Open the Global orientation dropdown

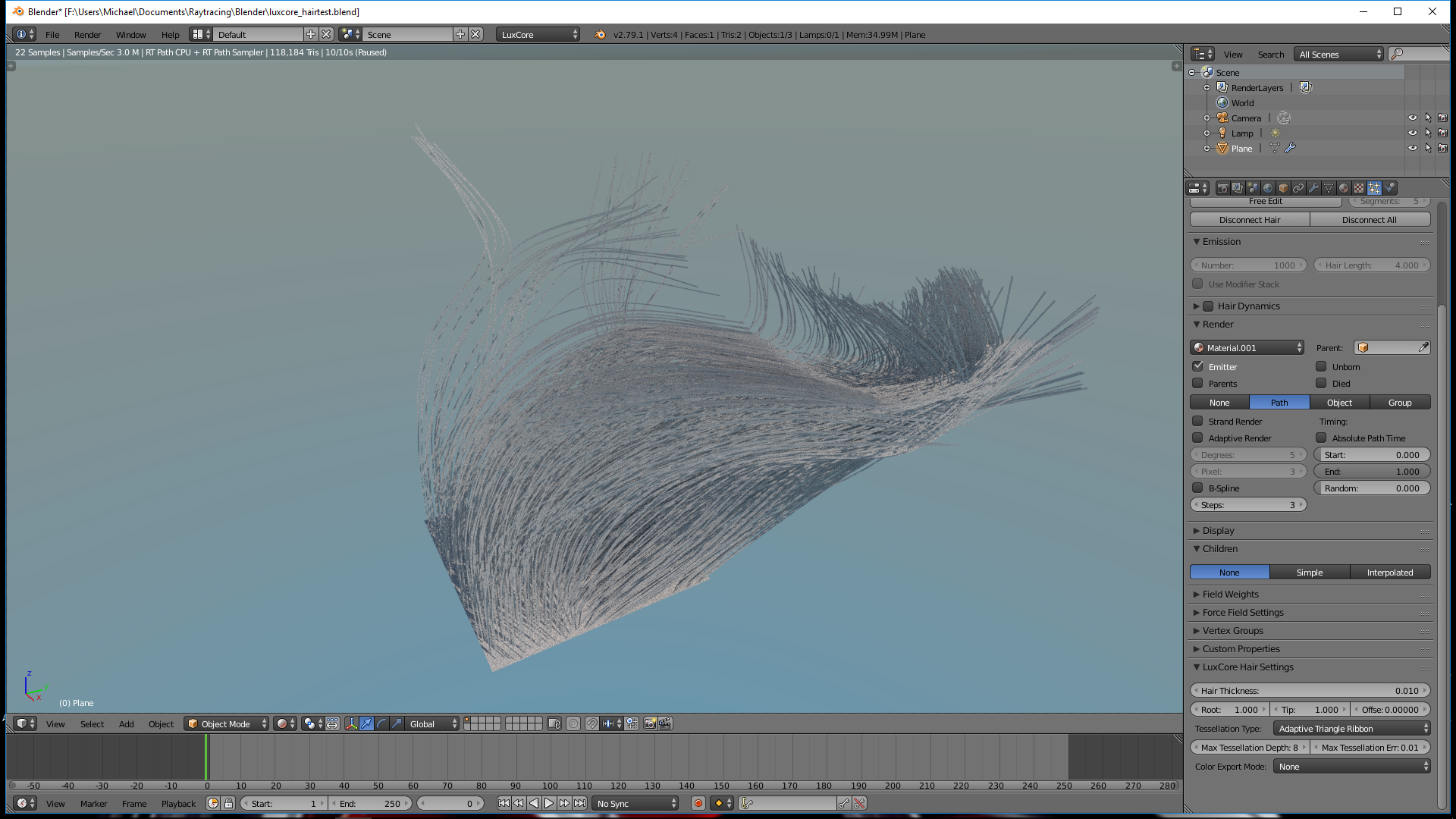(x=432, y=723)
